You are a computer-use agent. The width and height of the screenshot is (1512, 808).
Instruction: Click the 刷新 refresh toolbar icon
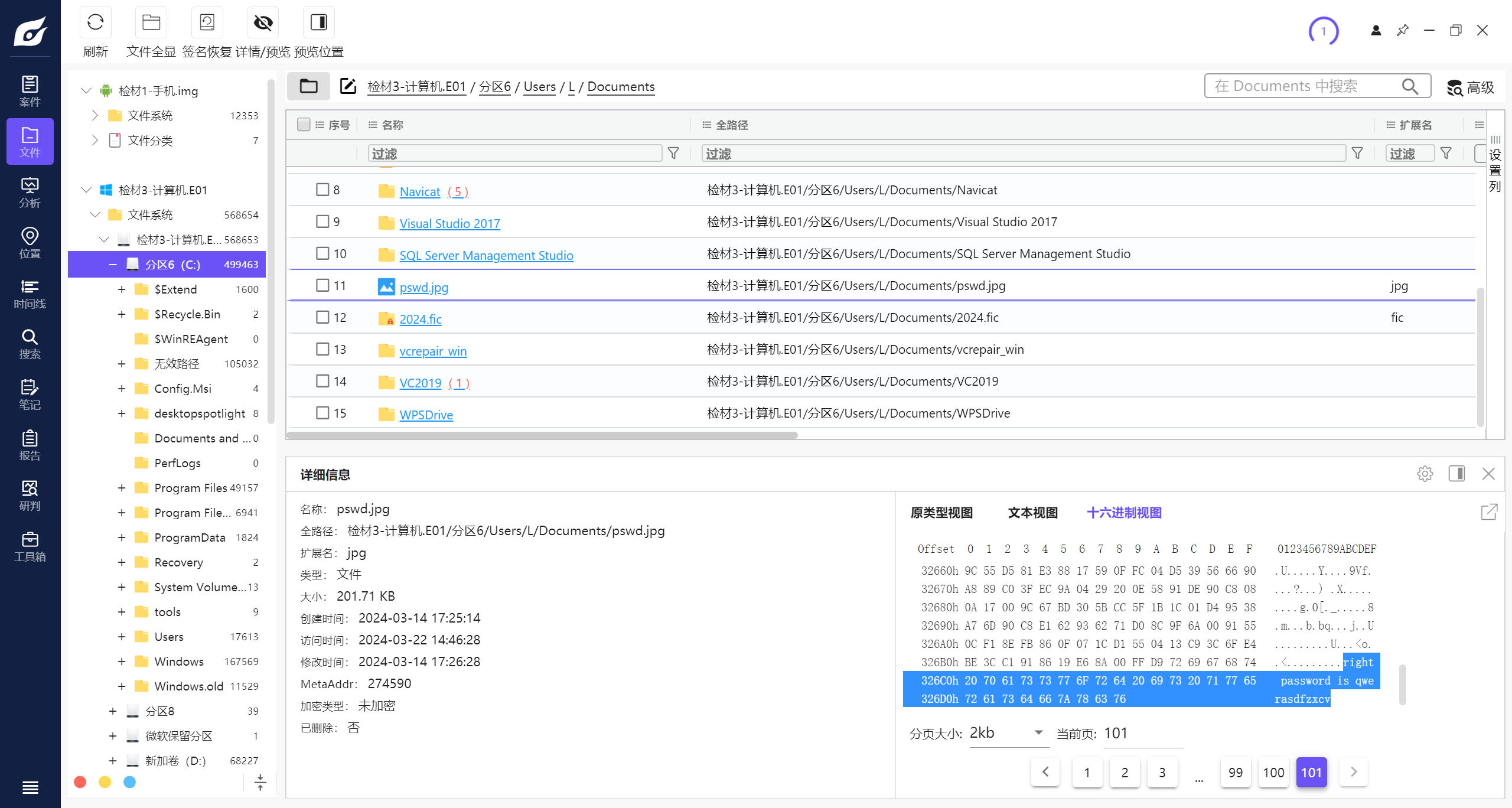coord(95,23)
